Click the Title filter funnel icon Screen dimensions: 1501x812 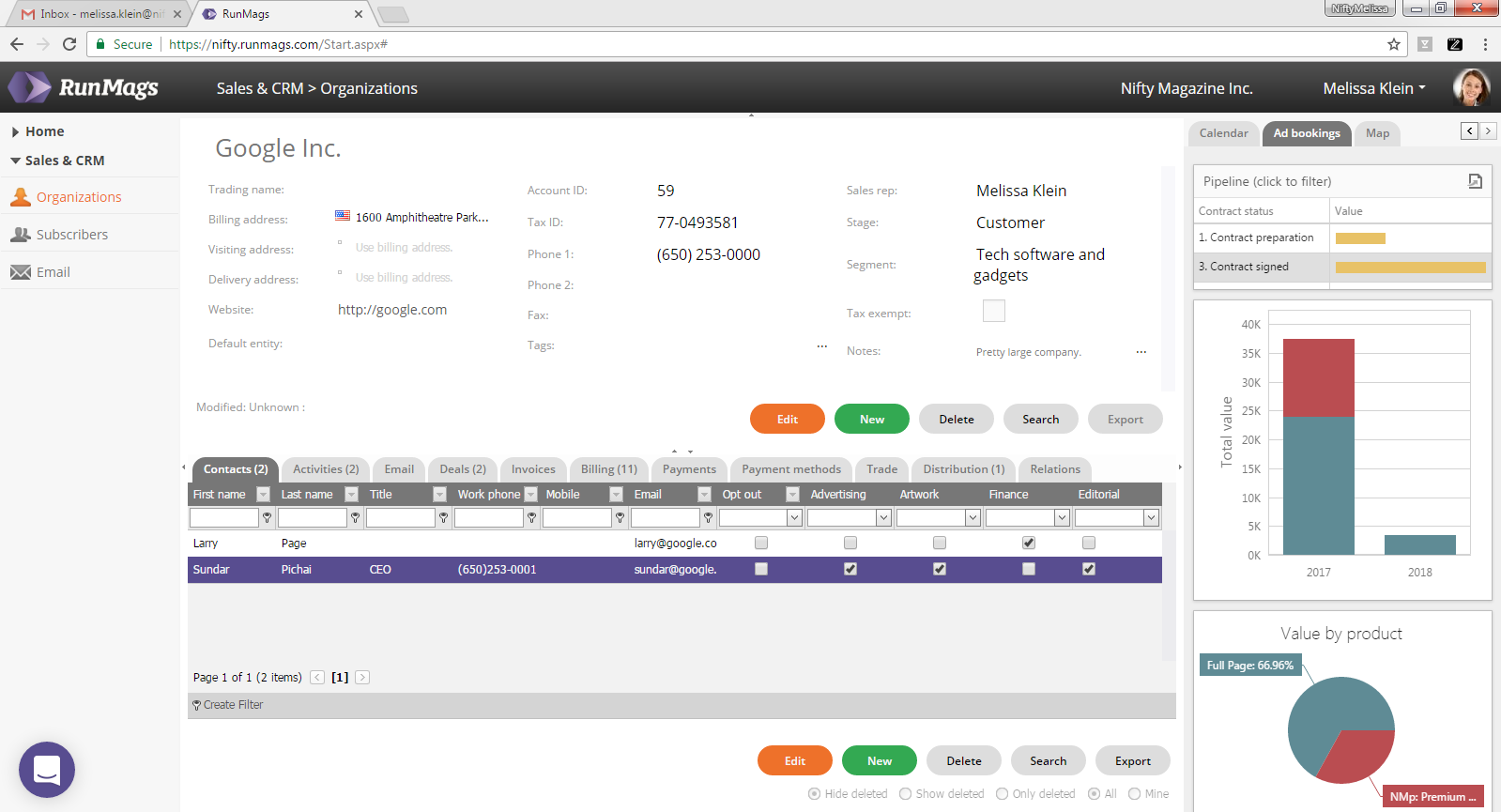(x=443, y=517)
